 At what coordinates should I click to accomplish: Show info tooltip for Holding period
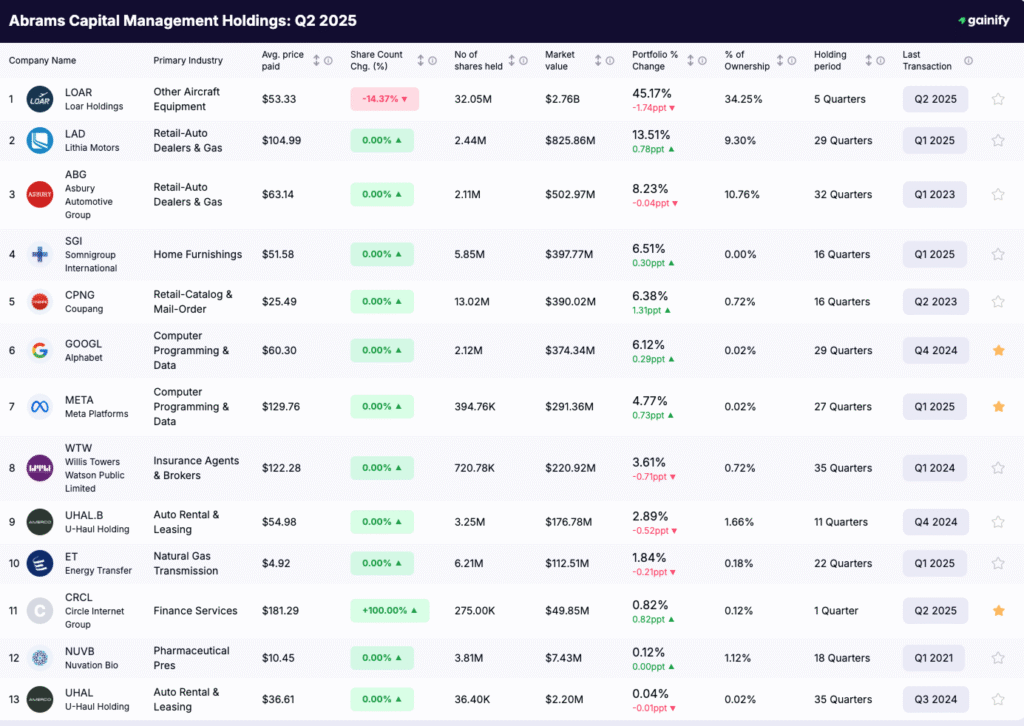(880, 61)
